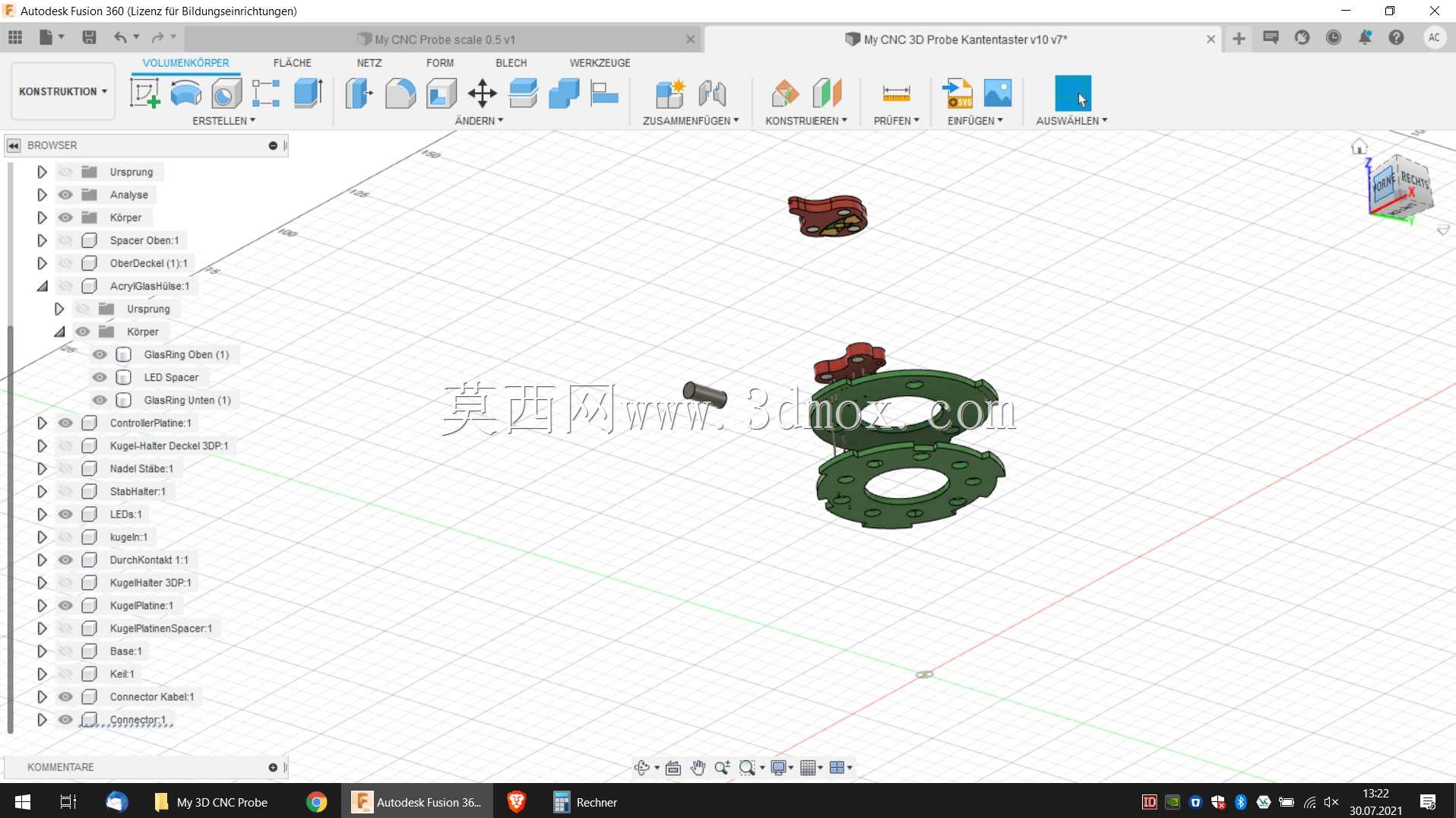Screen dimensions: 1456x818
Task: Click the New Component icon
Action: point(670,94)
